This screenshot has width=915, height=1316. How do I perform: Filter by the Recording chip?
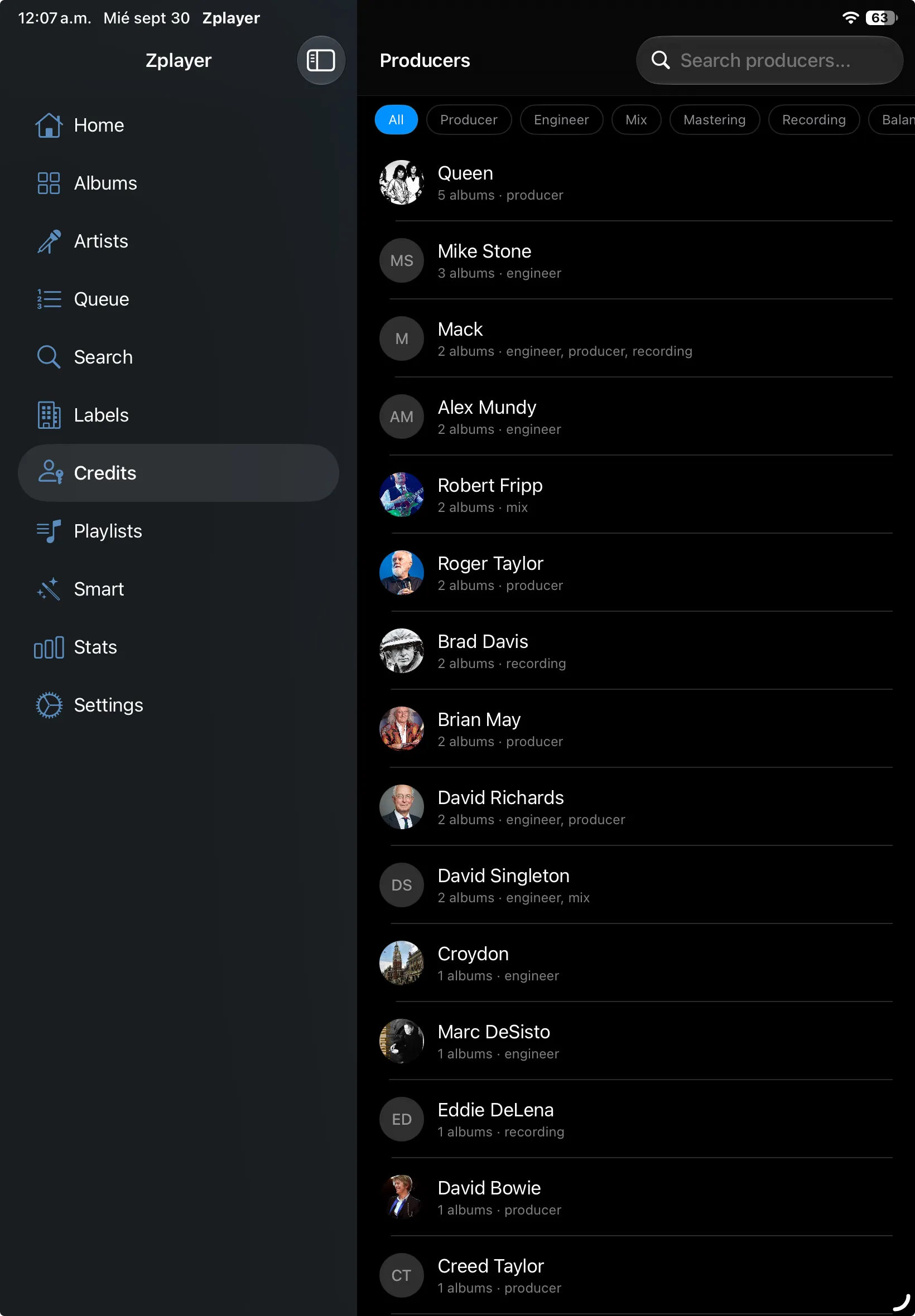813,120
